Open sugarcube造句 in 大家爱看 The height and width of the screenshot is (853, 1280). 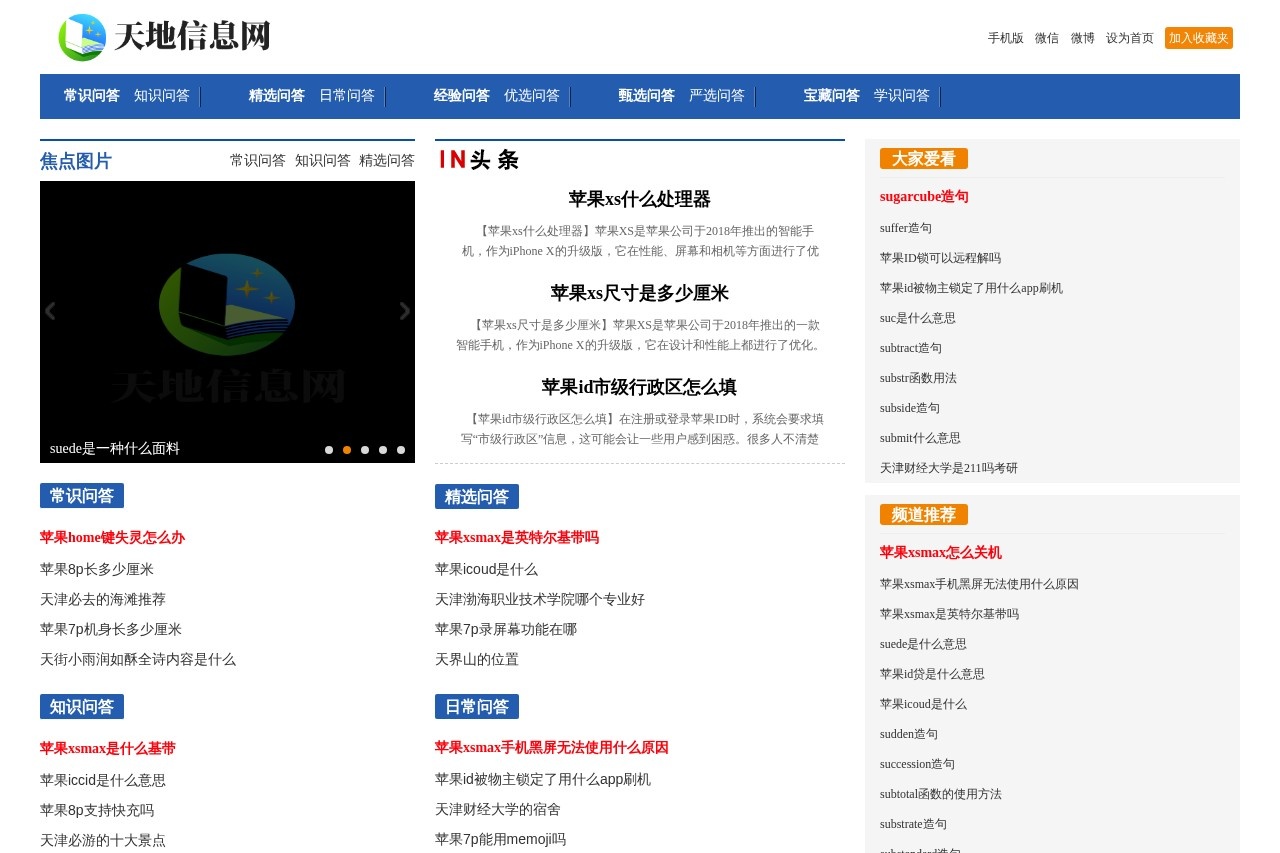coord(924,197)
